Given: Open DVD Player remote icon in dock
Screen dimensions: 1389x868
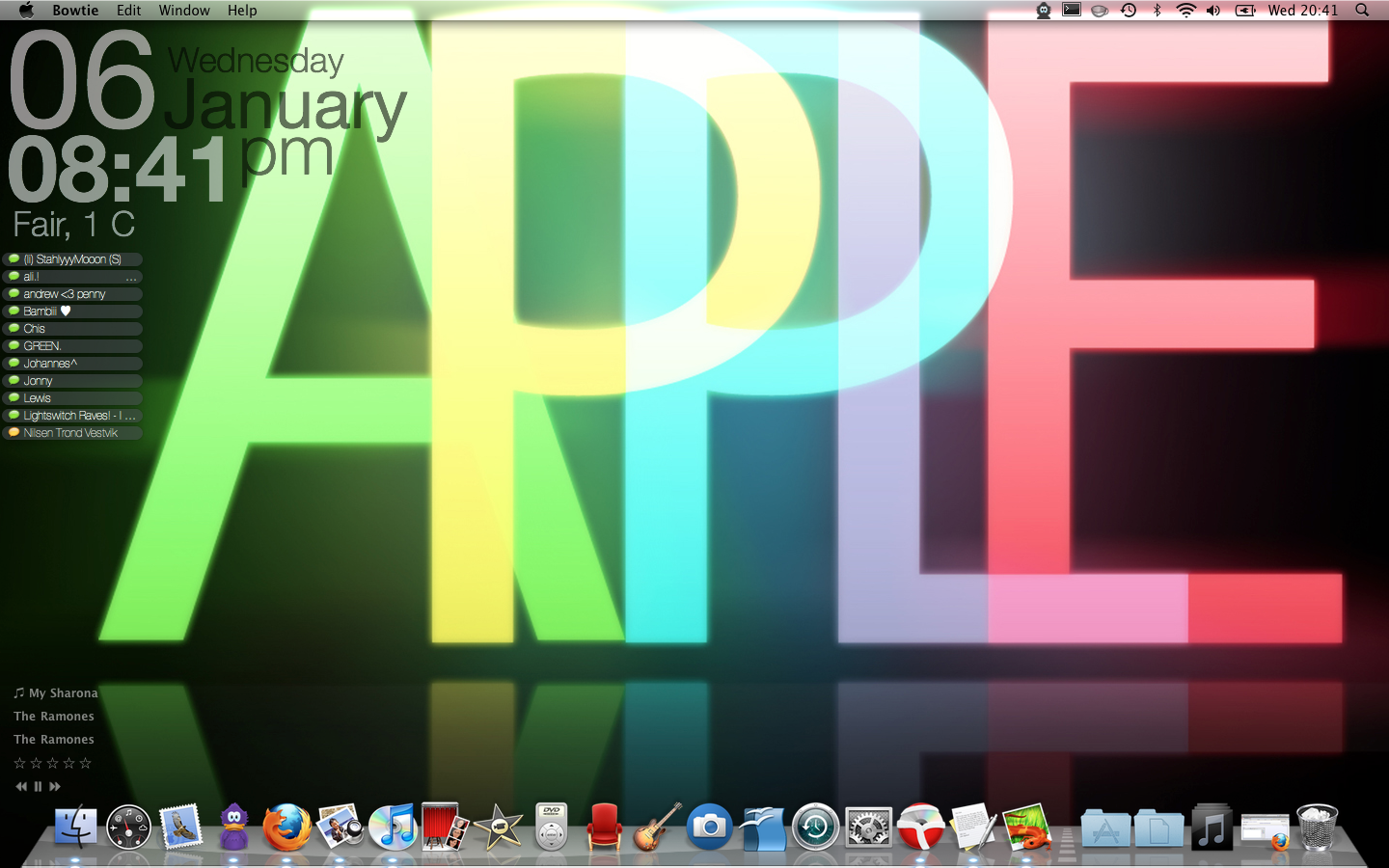Looking at the screenshot, I should point(551,827).
